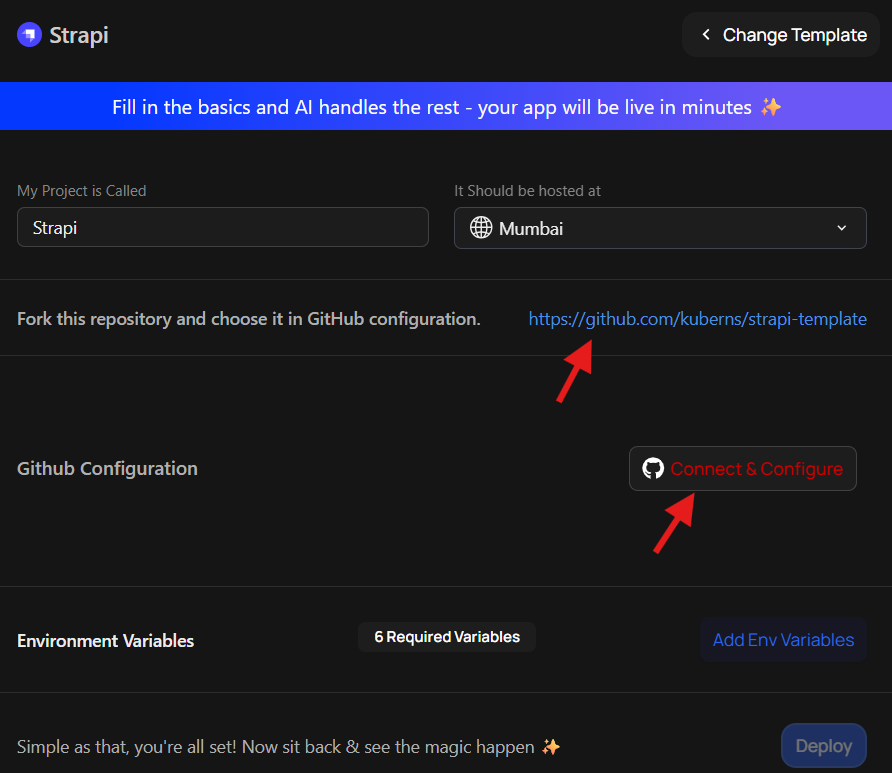This screenshot has width=892, height=773.
Task: Select the GitHub icon on Connect & Configure
Action: coord(653,468)
